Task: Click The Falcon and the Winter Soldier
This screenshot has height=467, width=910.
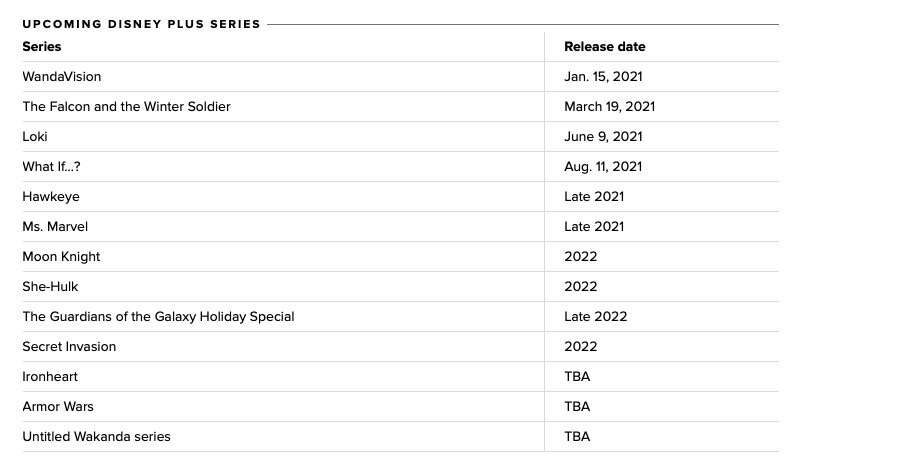Action: [127, 107]
